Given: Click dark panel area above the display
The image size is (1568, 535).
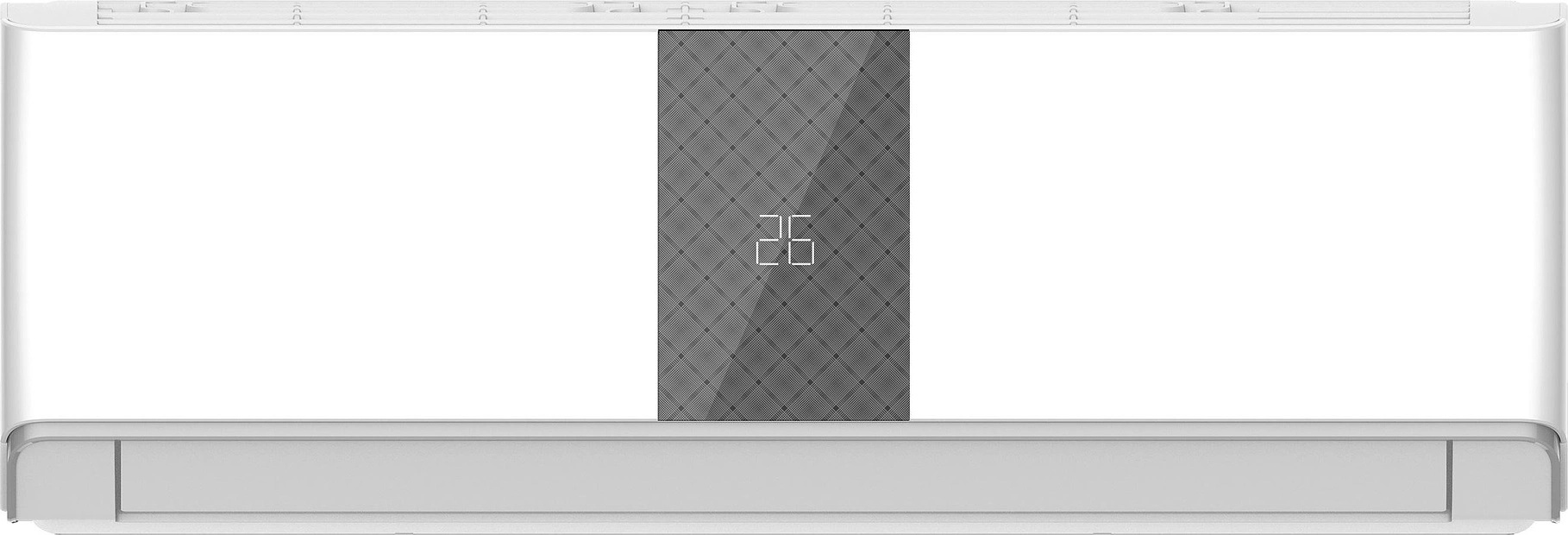Looking at the screenshot, I should tap(784, 121).
